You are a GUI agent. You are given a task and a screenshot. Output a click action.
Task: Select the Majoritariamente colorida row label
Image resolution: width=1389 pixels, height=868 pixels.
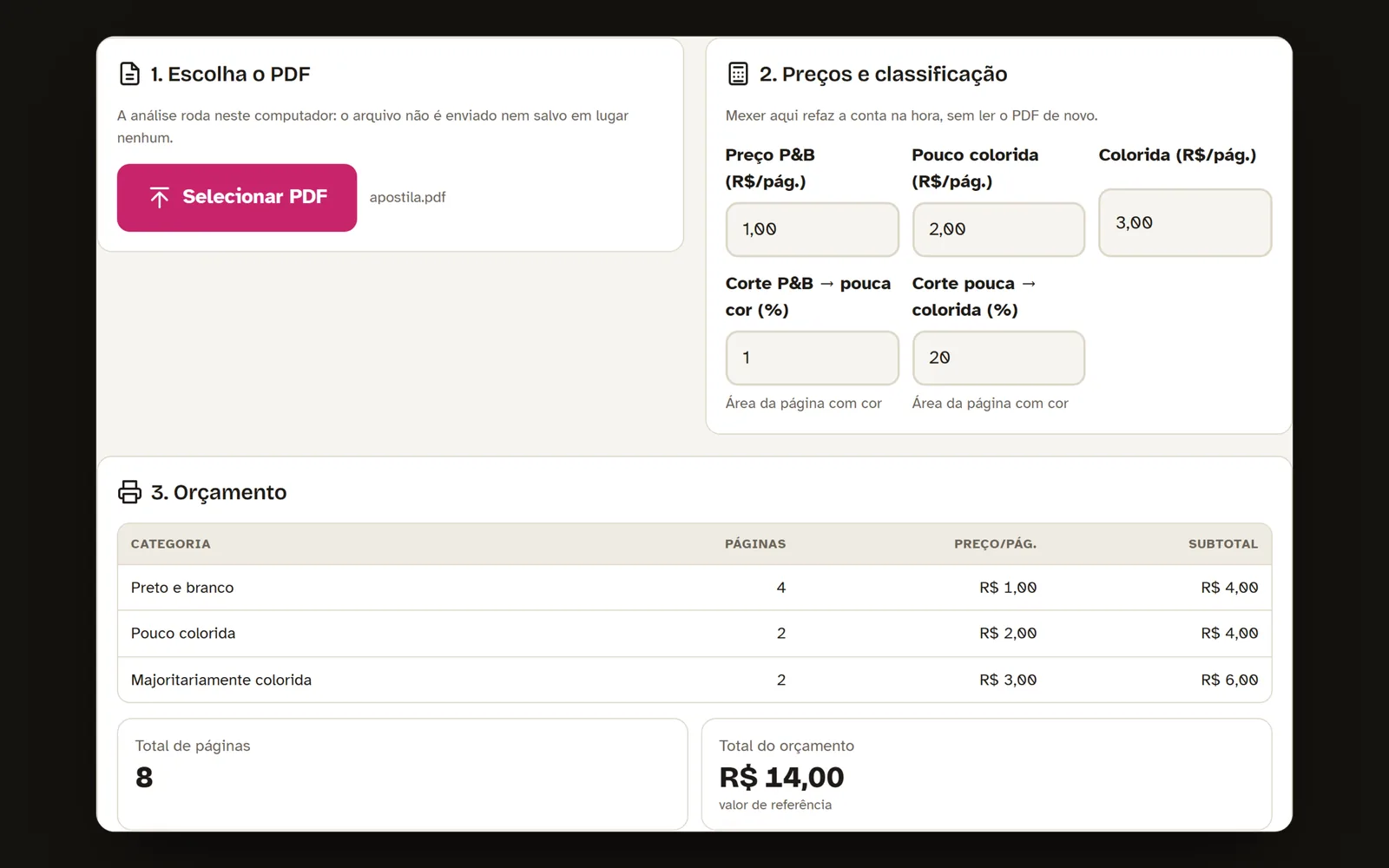[x=221, y=681]
